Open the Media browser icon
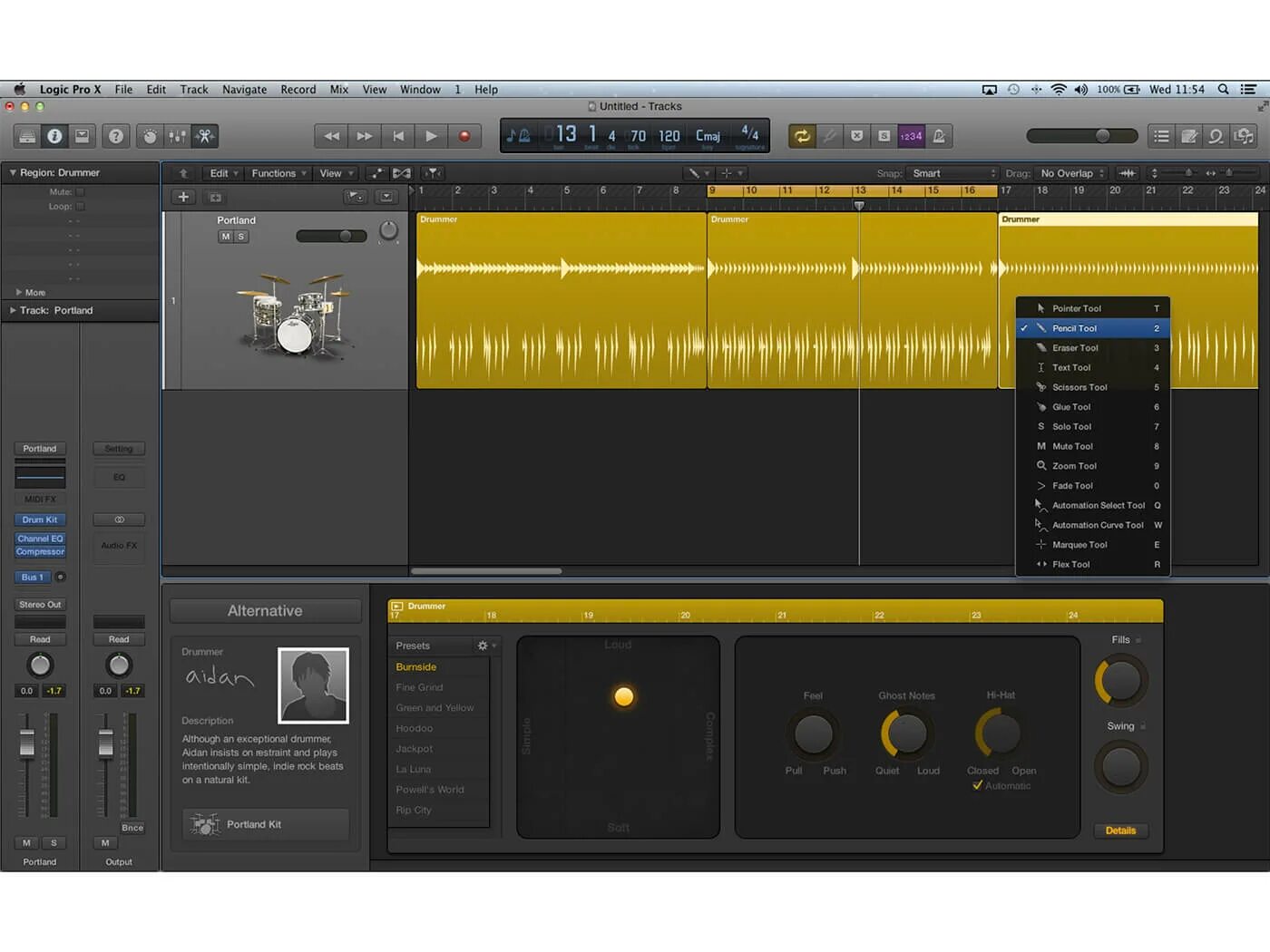The height and width of the screenshot is (952, 1270). tap(1244, 136)
